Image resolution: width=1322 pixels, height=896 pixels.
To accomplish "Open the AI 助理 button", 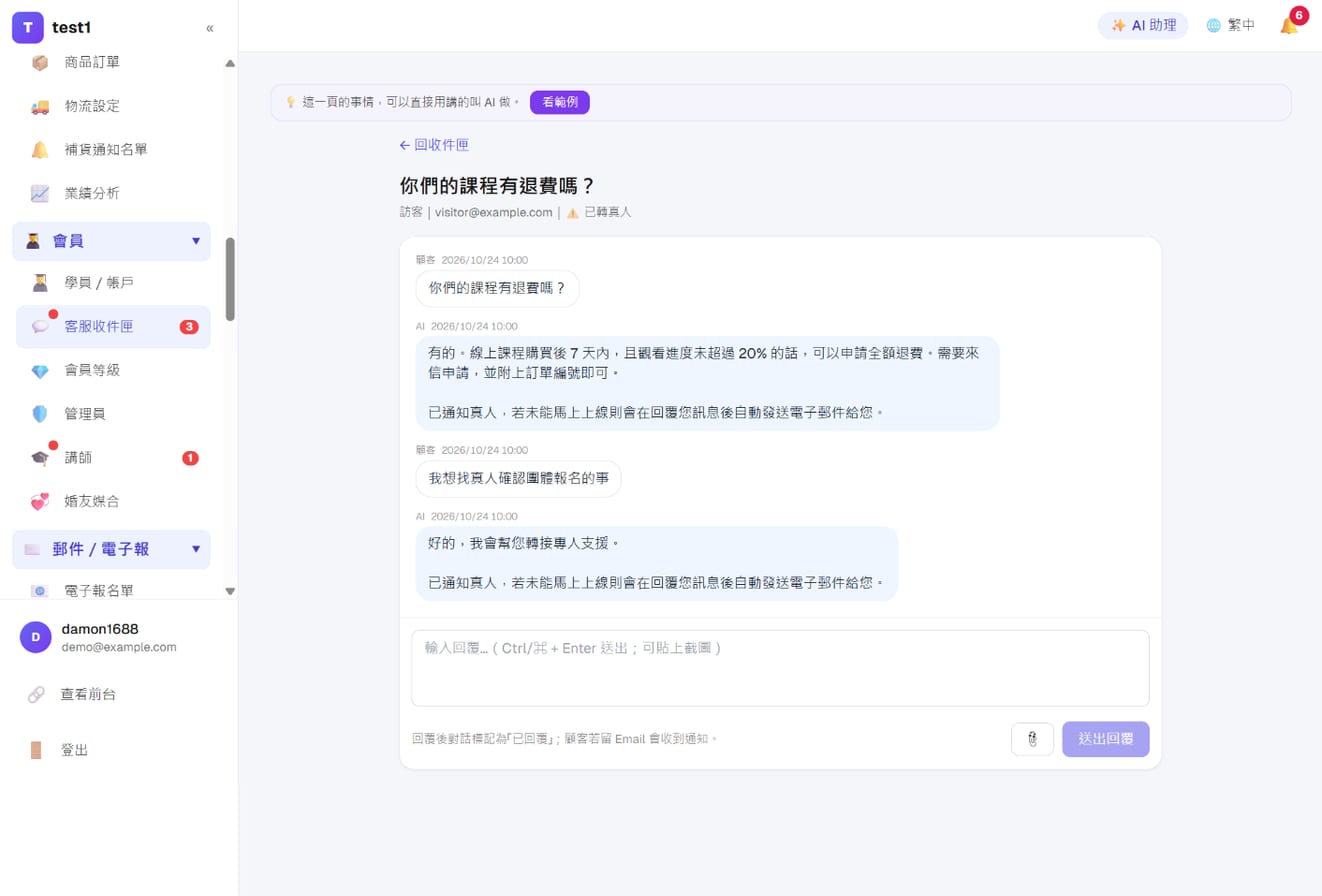I will pos(1143,26).
